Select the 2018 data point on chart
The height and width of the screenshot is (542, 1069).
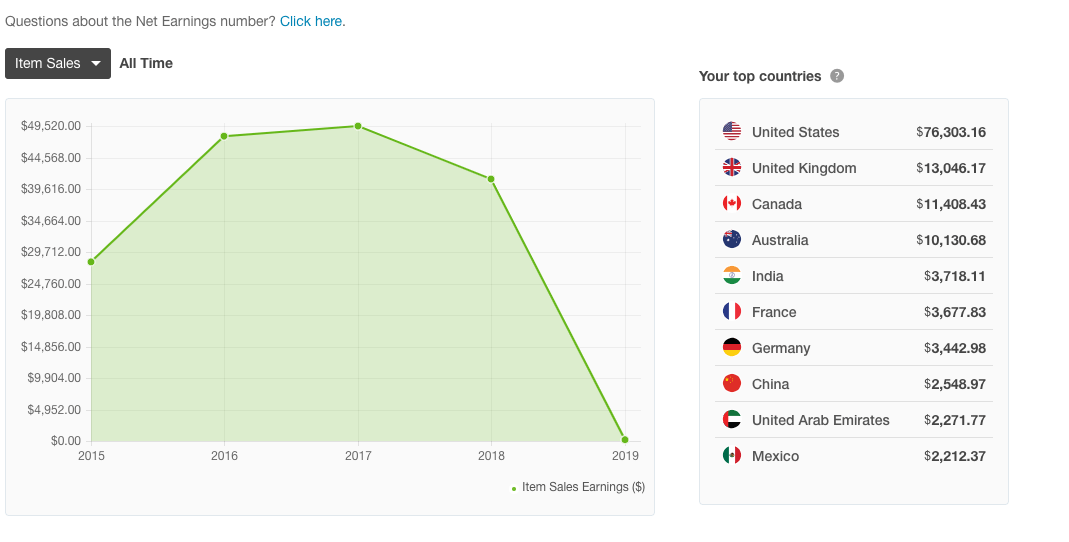[491, 179]
